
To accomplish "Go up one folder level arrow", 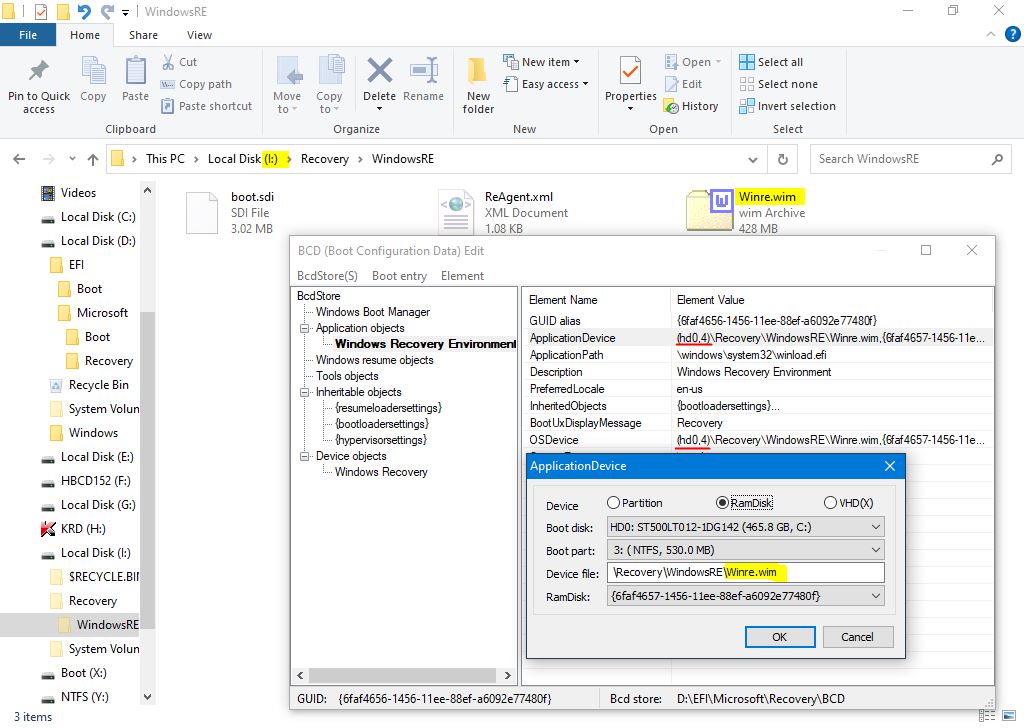I will (x=93, y=159).
